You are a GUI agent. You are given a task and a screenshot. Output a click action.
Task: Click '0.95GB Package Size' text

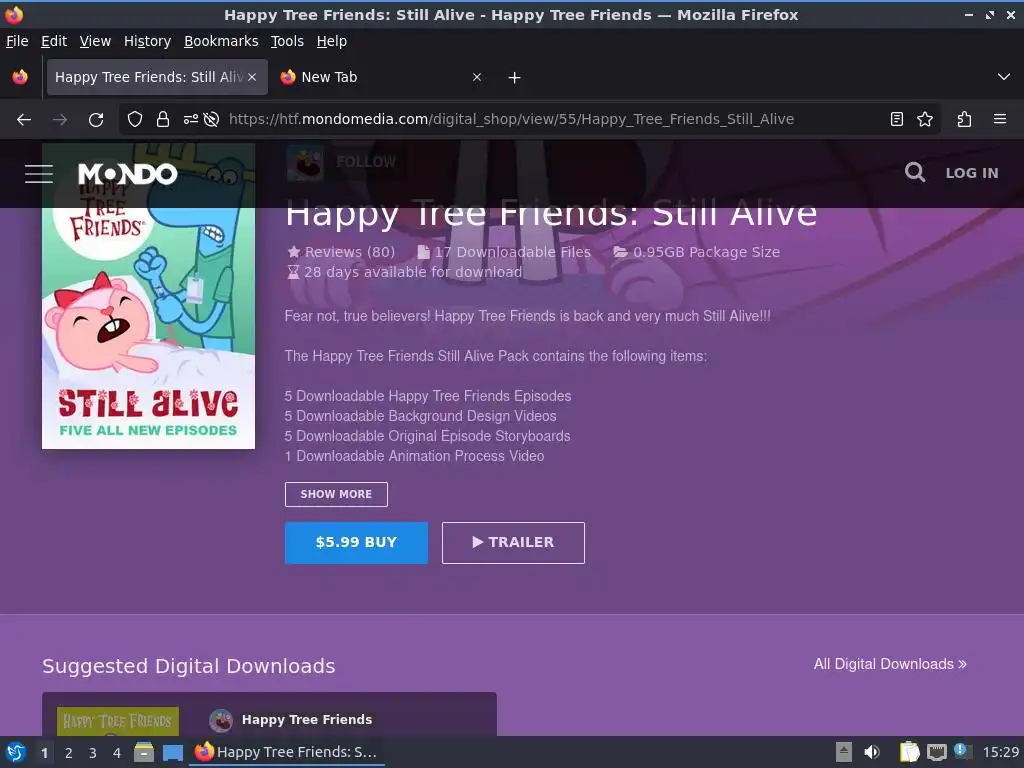click(707, 252)
